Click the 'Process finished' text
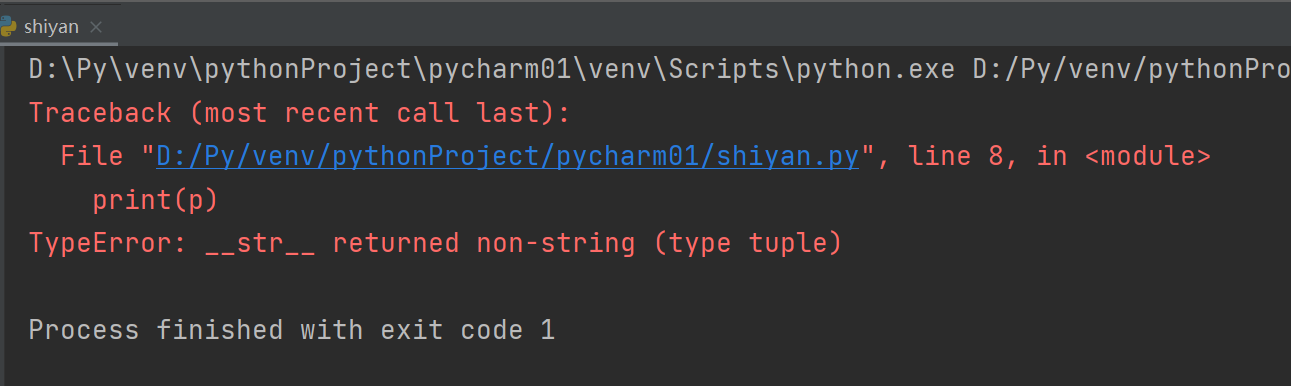The height and width of the screenshot is (386, 1291). tap(155, 329)
